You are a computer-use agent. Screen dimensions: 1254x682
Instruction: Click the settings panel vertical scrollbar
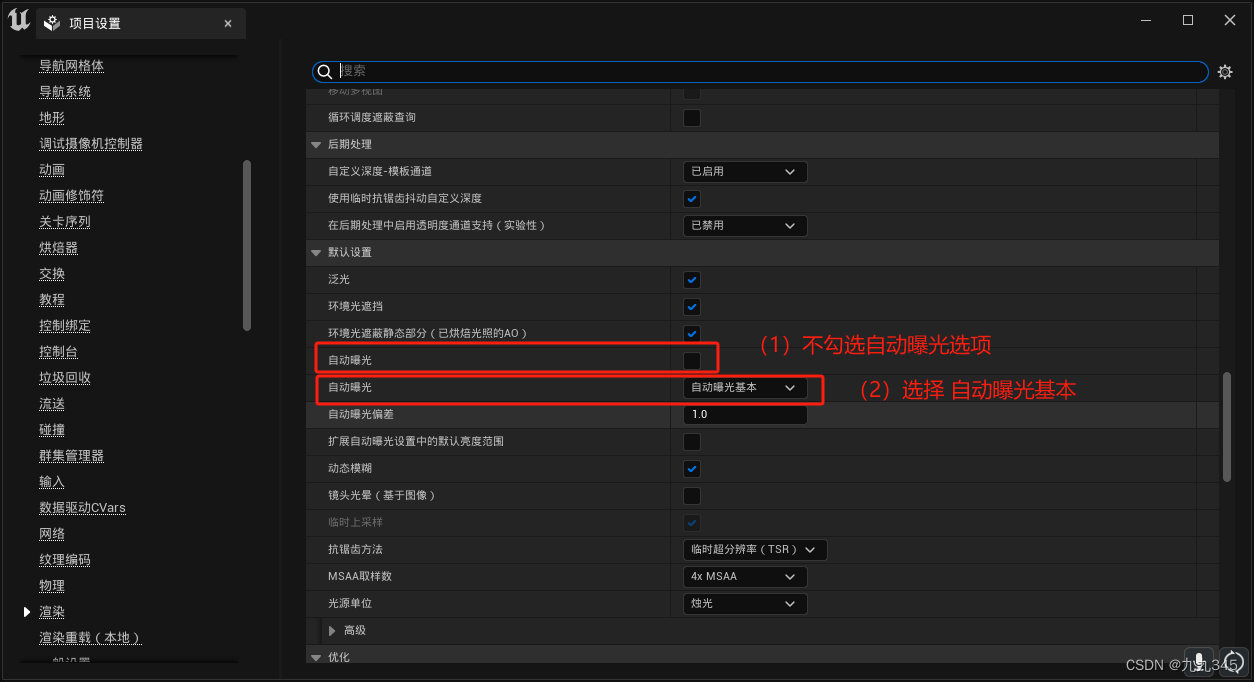(x=1227, y=427)
